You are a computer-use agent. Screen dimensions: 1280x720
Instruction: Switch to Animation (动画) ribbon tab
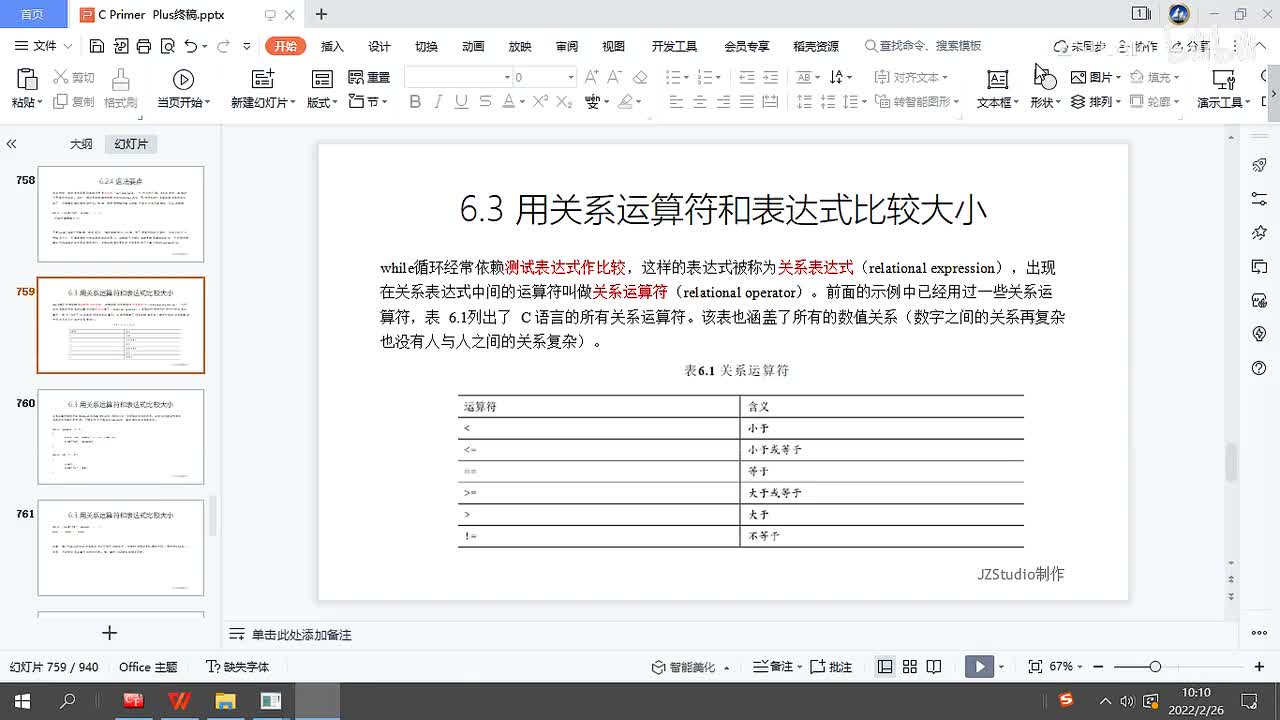tap(473, 46)
